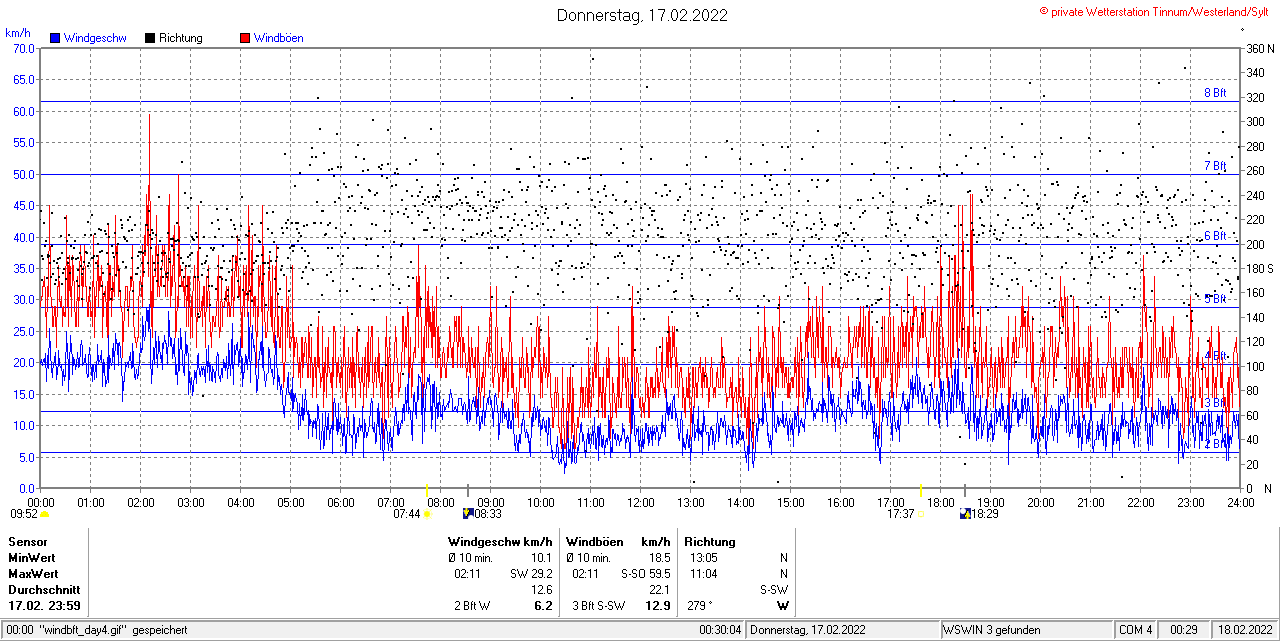Click the average gust value 22.1

[x=659, y=590]
